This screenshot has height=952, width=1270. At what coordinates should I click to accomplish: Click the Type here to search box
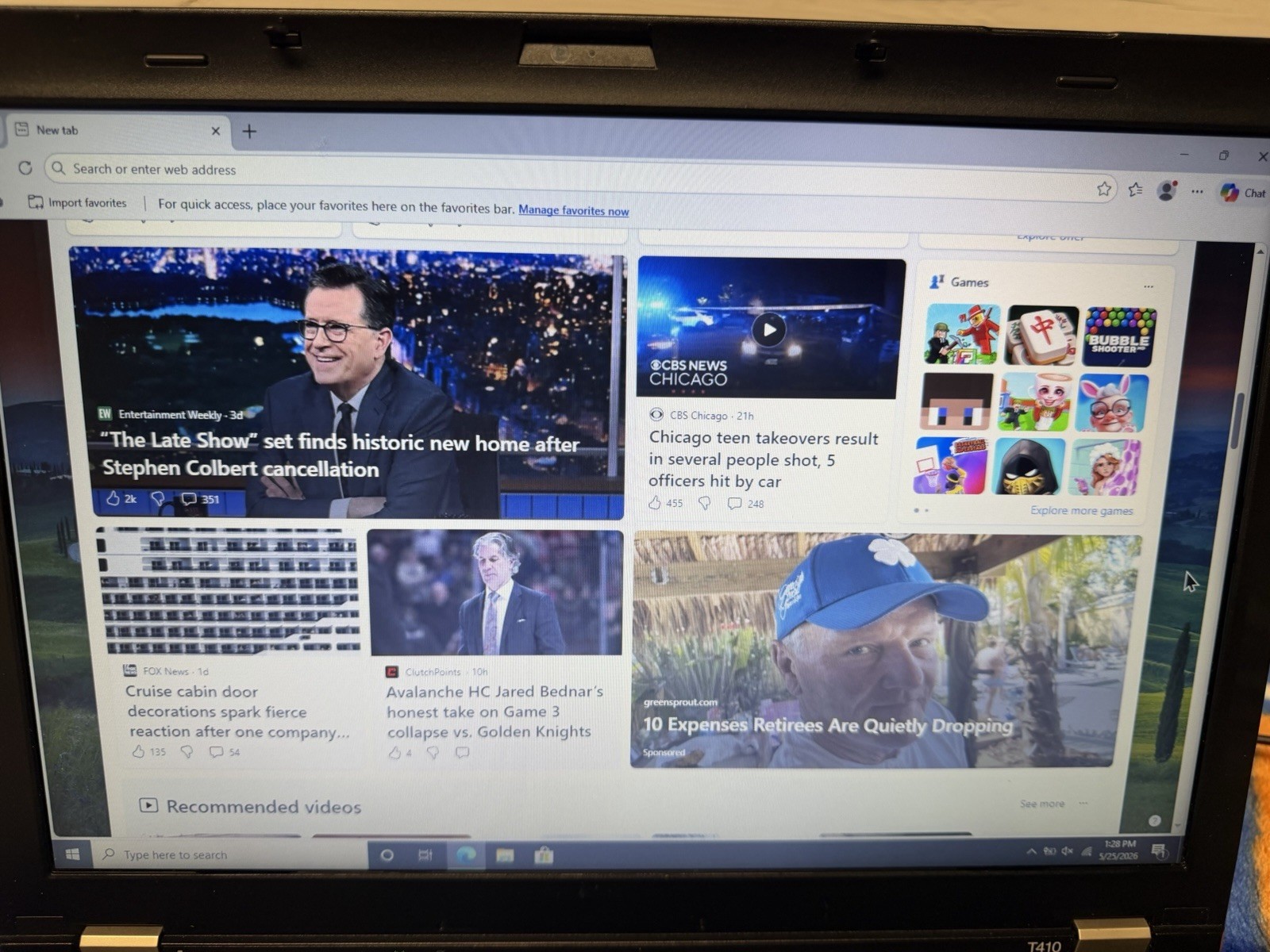coord(230,854)
